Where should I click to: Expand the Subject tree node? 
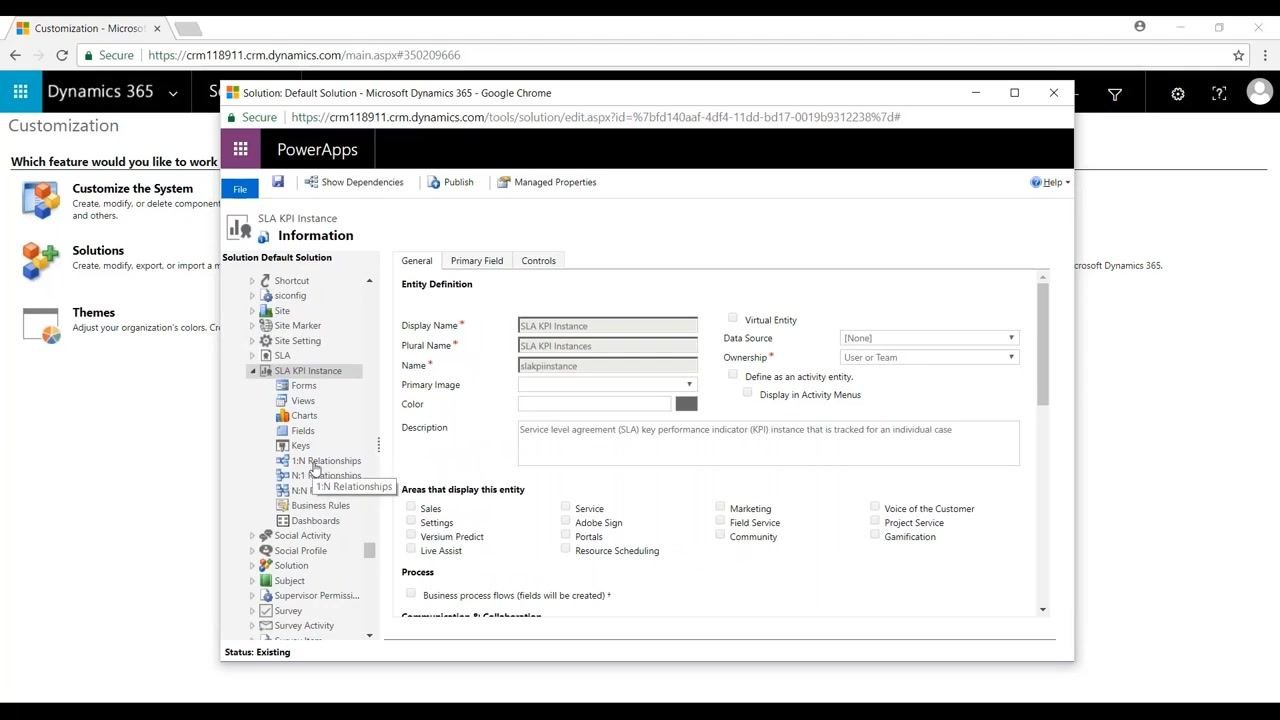[x=252, y=581]
